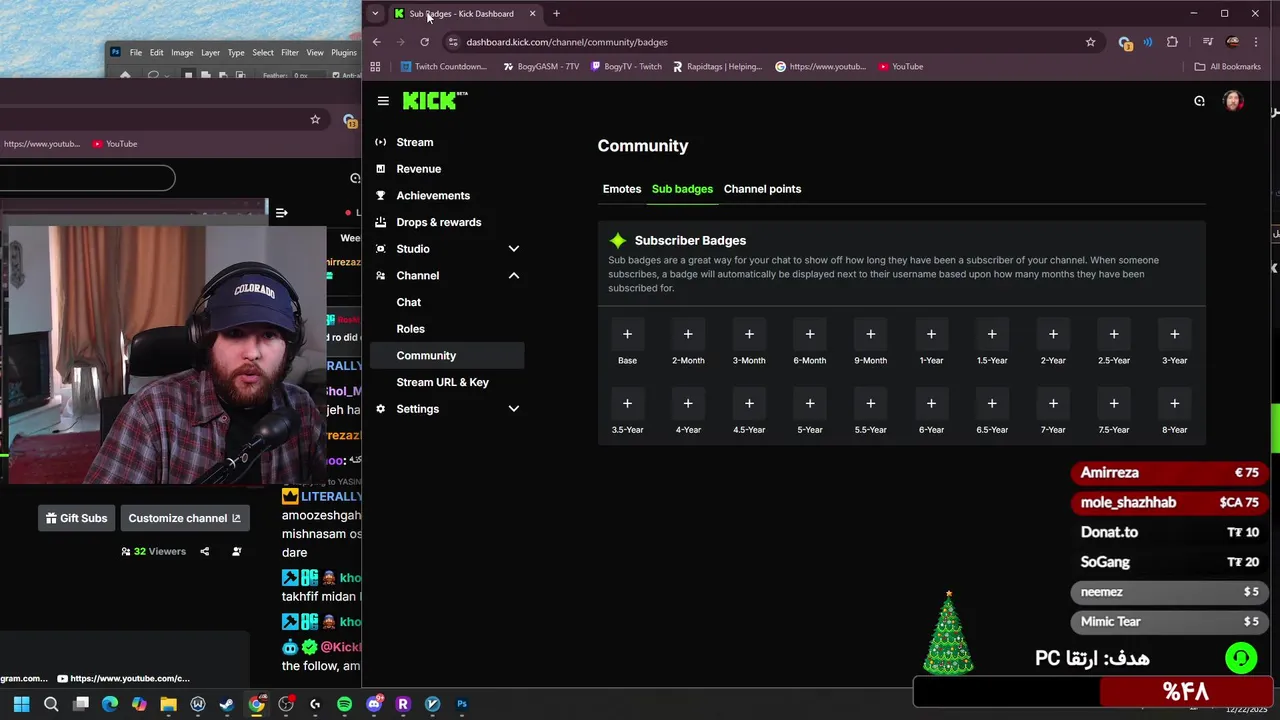1280x720 pixels.
Task: Add the 6-Year subscriber badge
Action: click(931, 404)
